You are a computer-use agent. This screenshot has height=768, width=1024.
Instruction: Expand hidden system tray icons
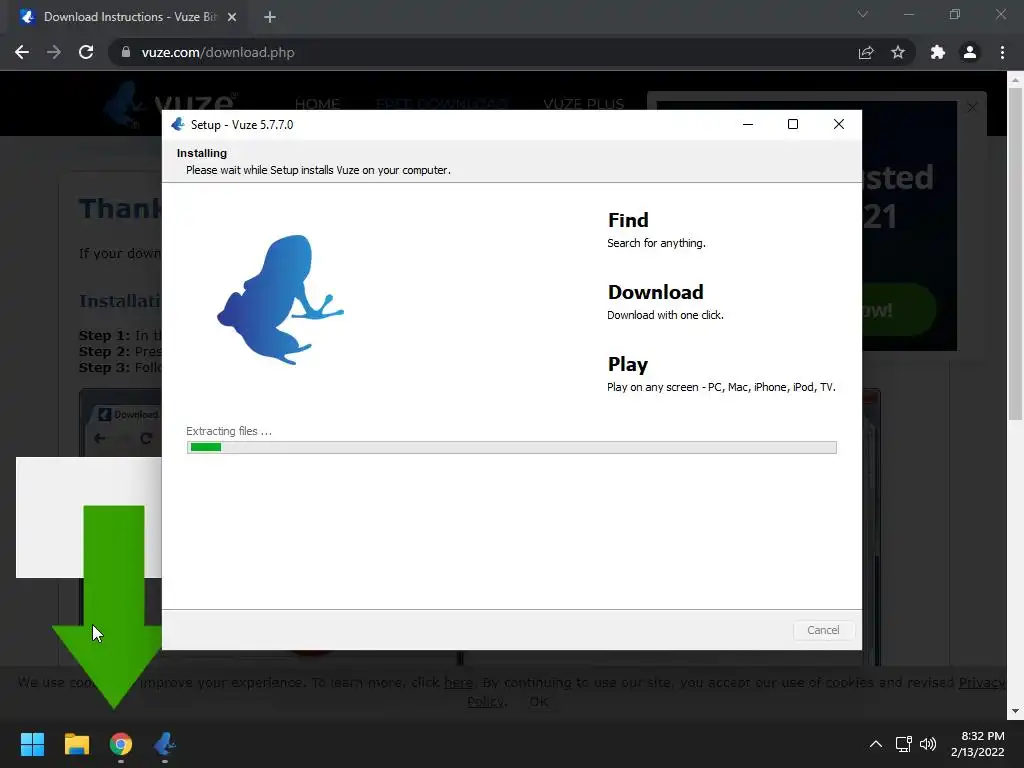876,744
